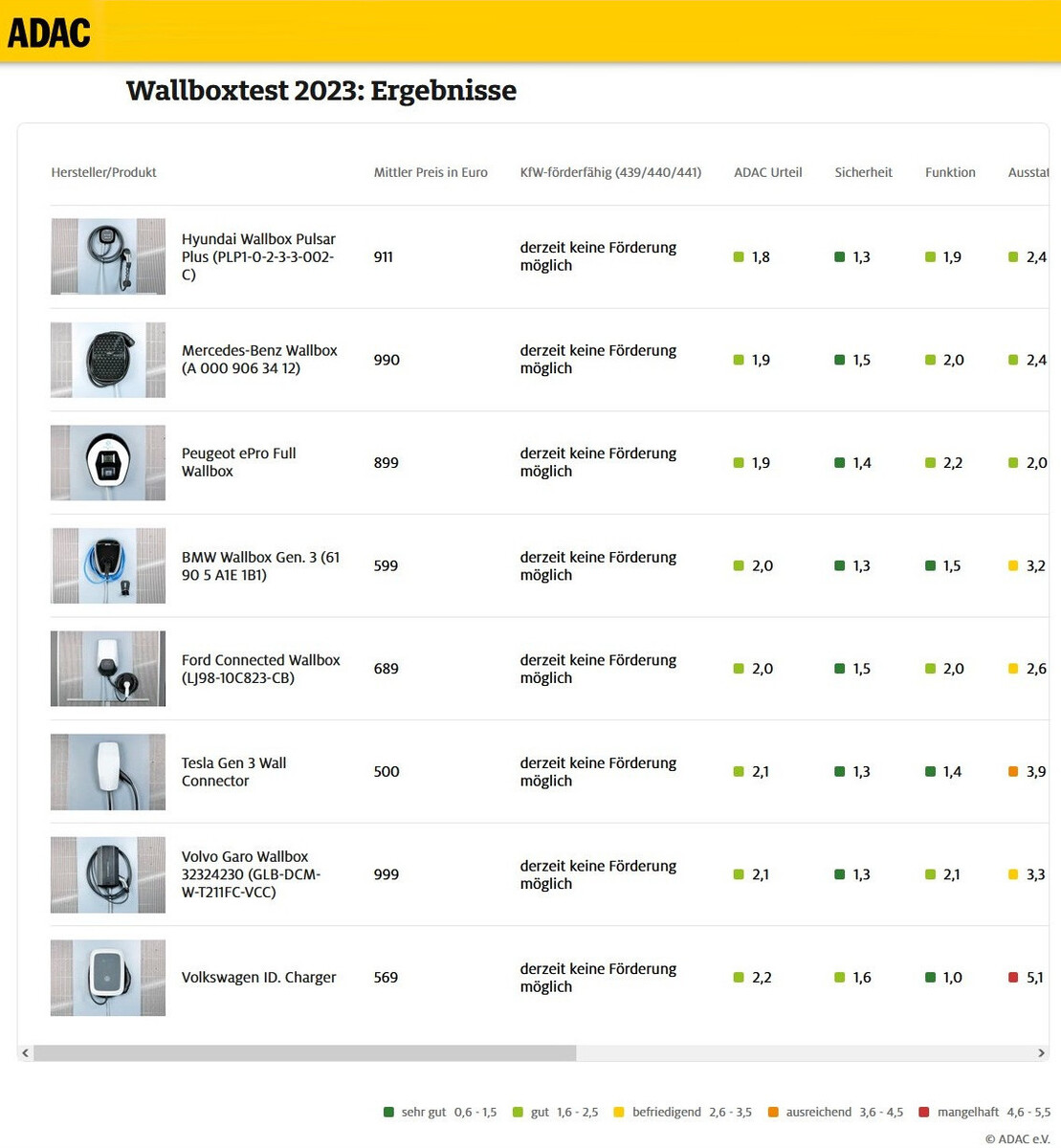
Task: Click the scroll left arrow of table
Action: 25,1053
